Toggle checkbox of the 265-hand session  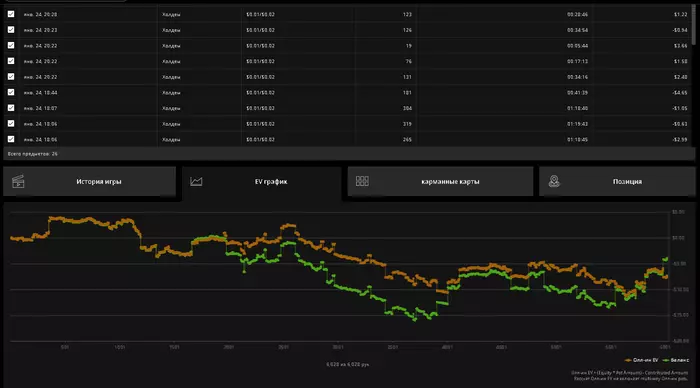(11, 139)
